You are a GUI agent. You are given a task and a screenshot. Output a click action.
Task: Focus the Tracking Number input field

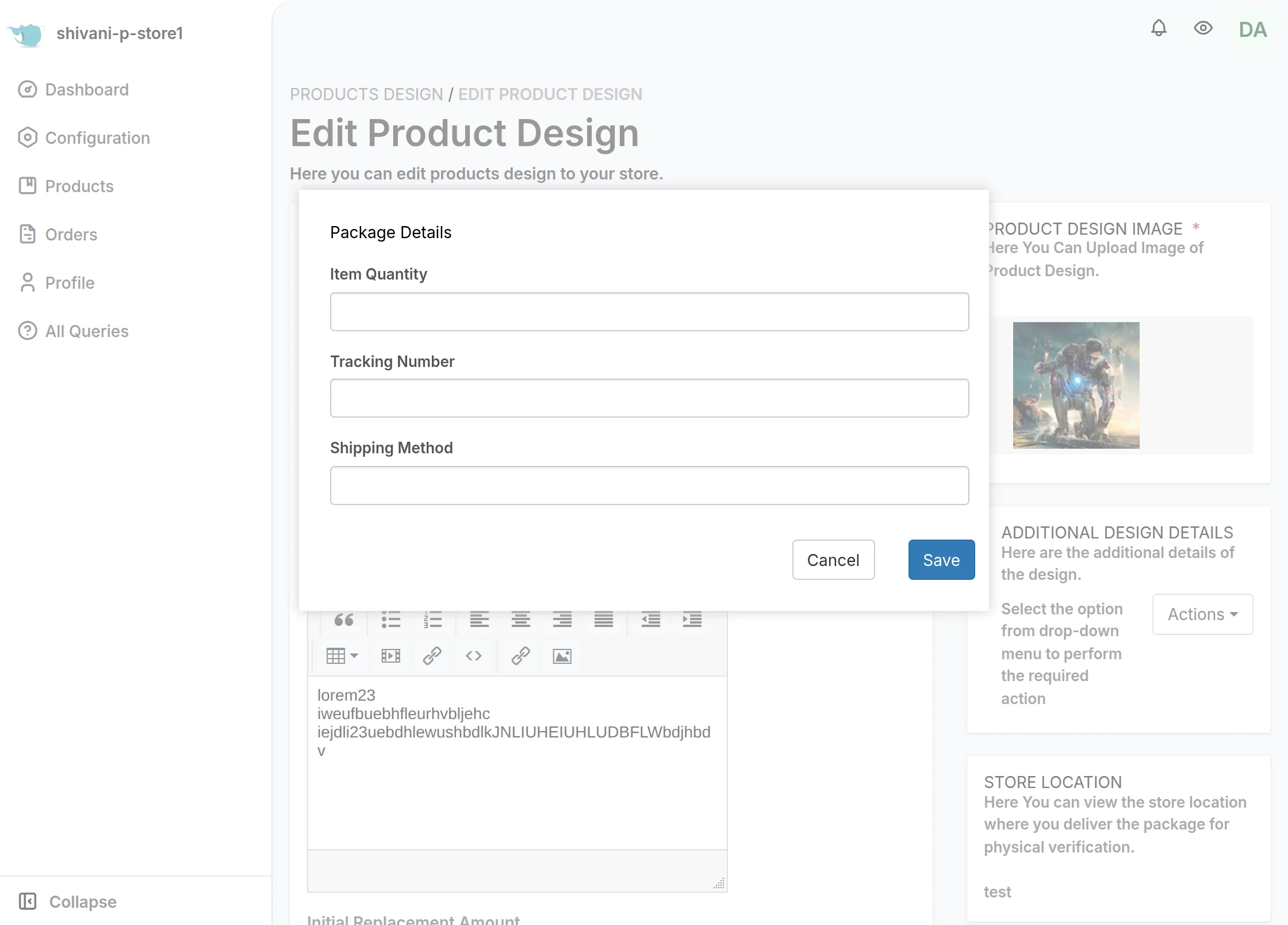(x=649, y=398)
